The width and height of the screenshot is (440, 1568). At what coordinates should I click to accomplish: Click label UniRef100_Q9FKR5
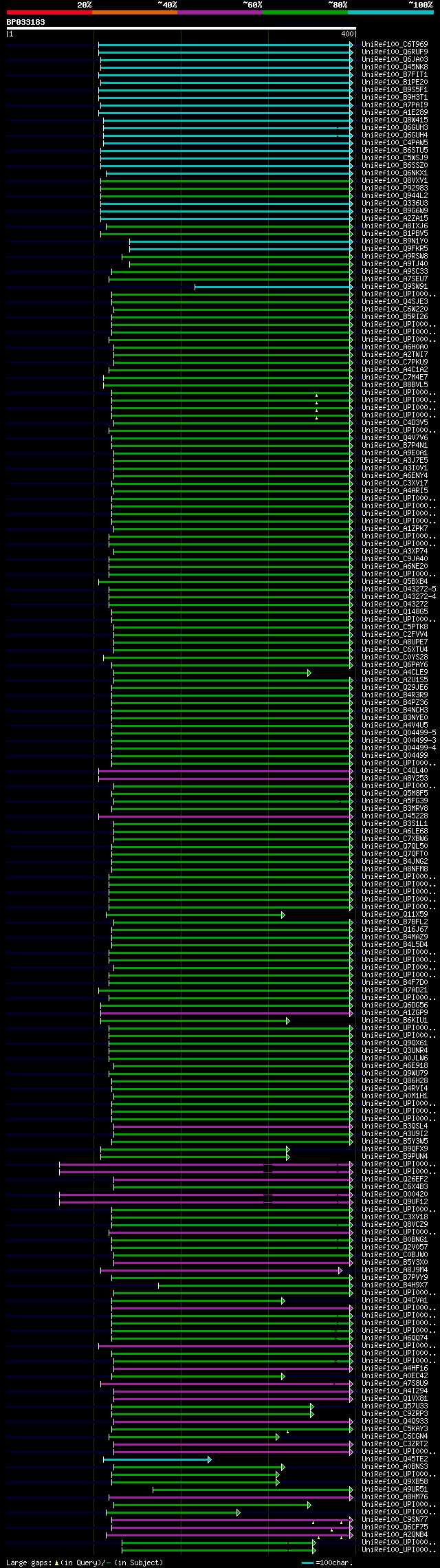point(395,248)
